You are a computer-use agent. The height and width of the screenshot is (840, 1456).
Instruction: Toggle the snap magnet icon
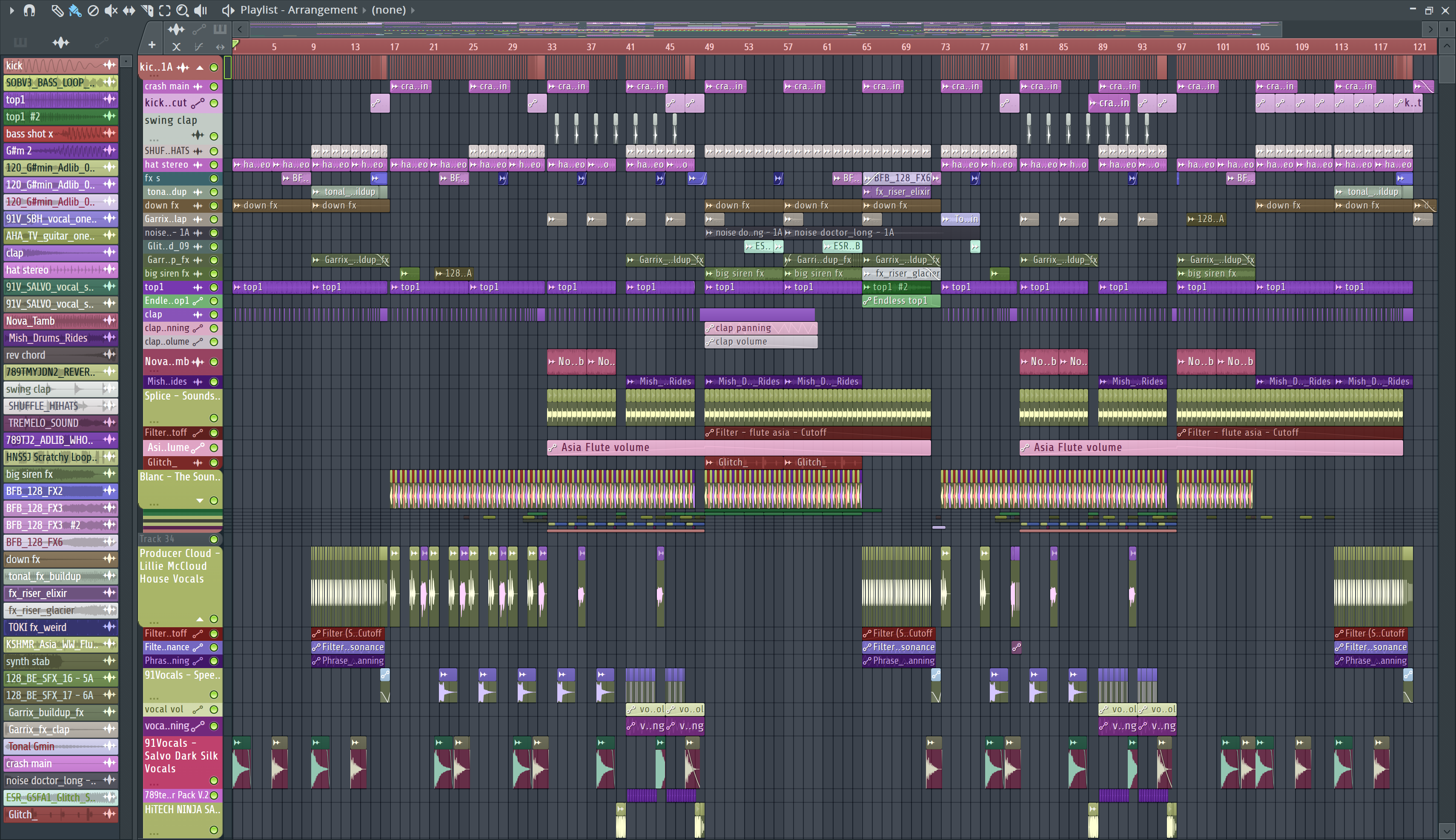point(29,10)
